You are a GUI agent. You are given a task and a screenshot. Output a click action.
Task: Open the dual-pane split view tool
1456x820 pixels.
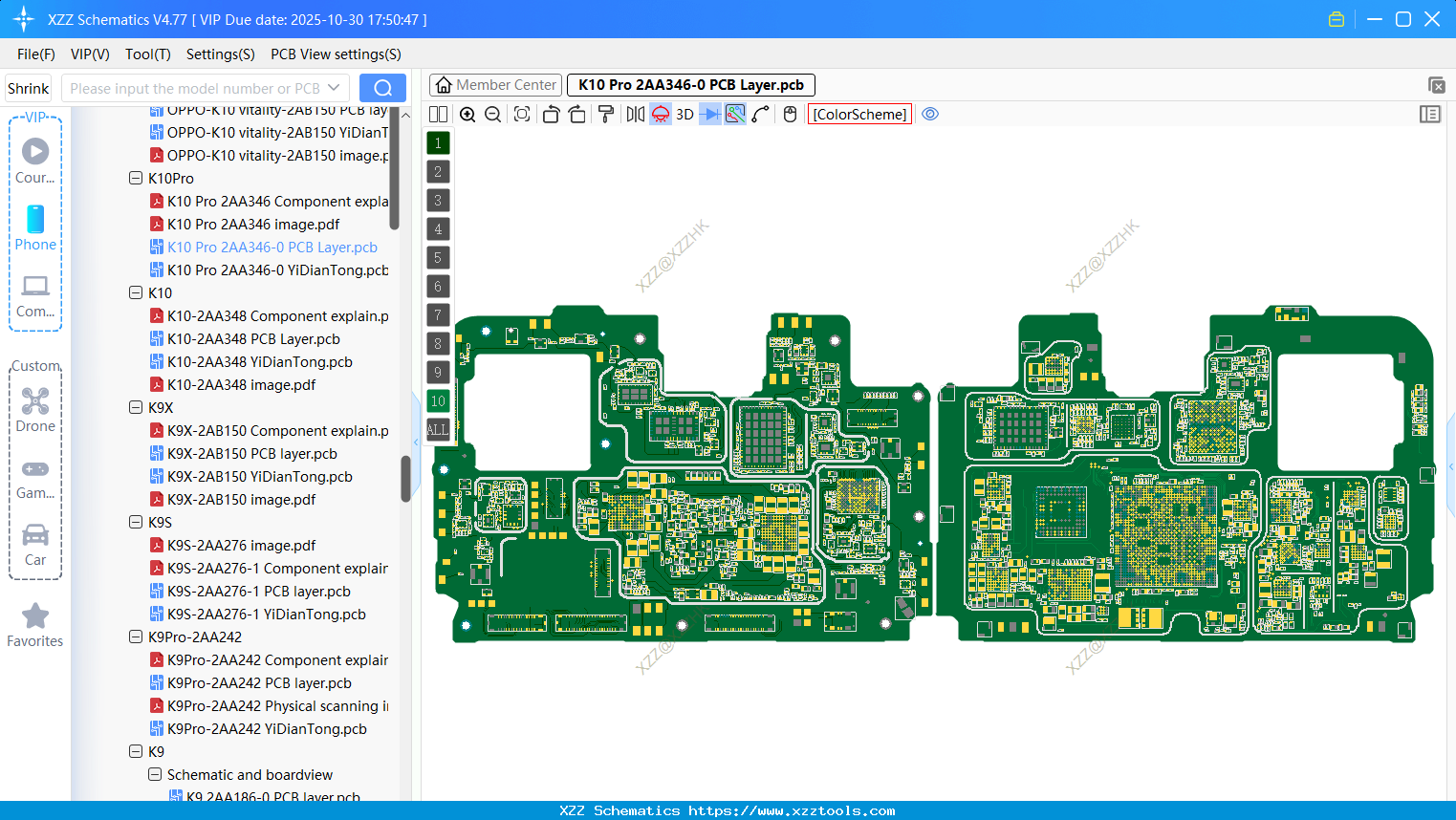pos(438,114)
